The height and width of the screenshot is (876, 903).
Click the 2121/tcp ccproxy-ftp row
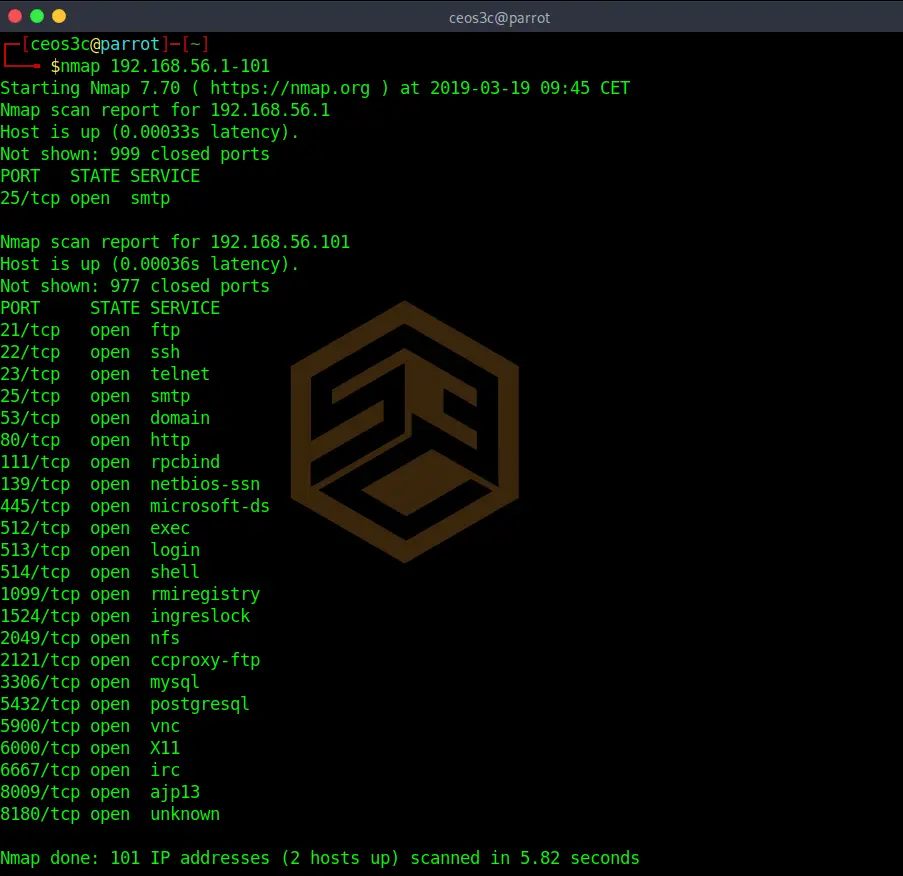point(130,660)
